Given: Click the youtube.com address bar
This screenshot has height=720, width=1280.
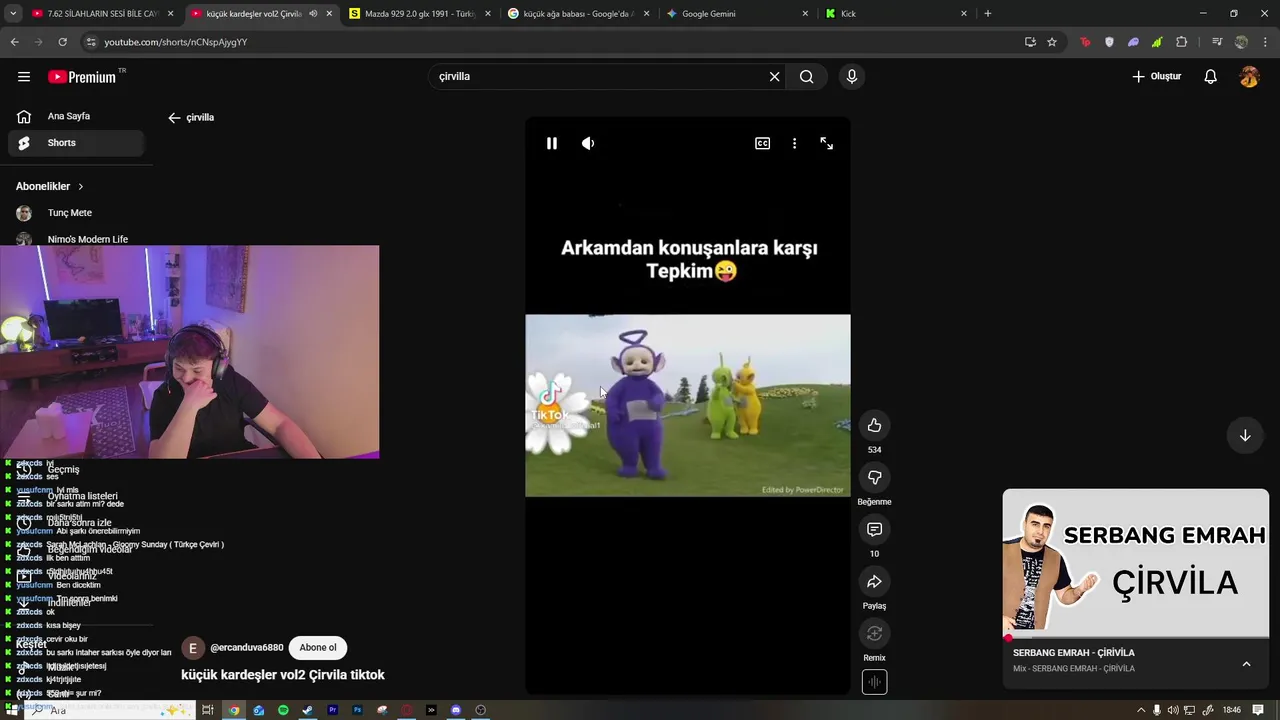Looking at the screenshot, I should tap(550, 42).
